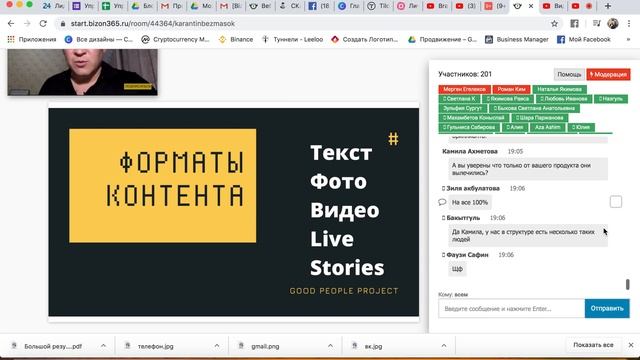
Task: Select participant Светлана К
Action: coord(459,99)
